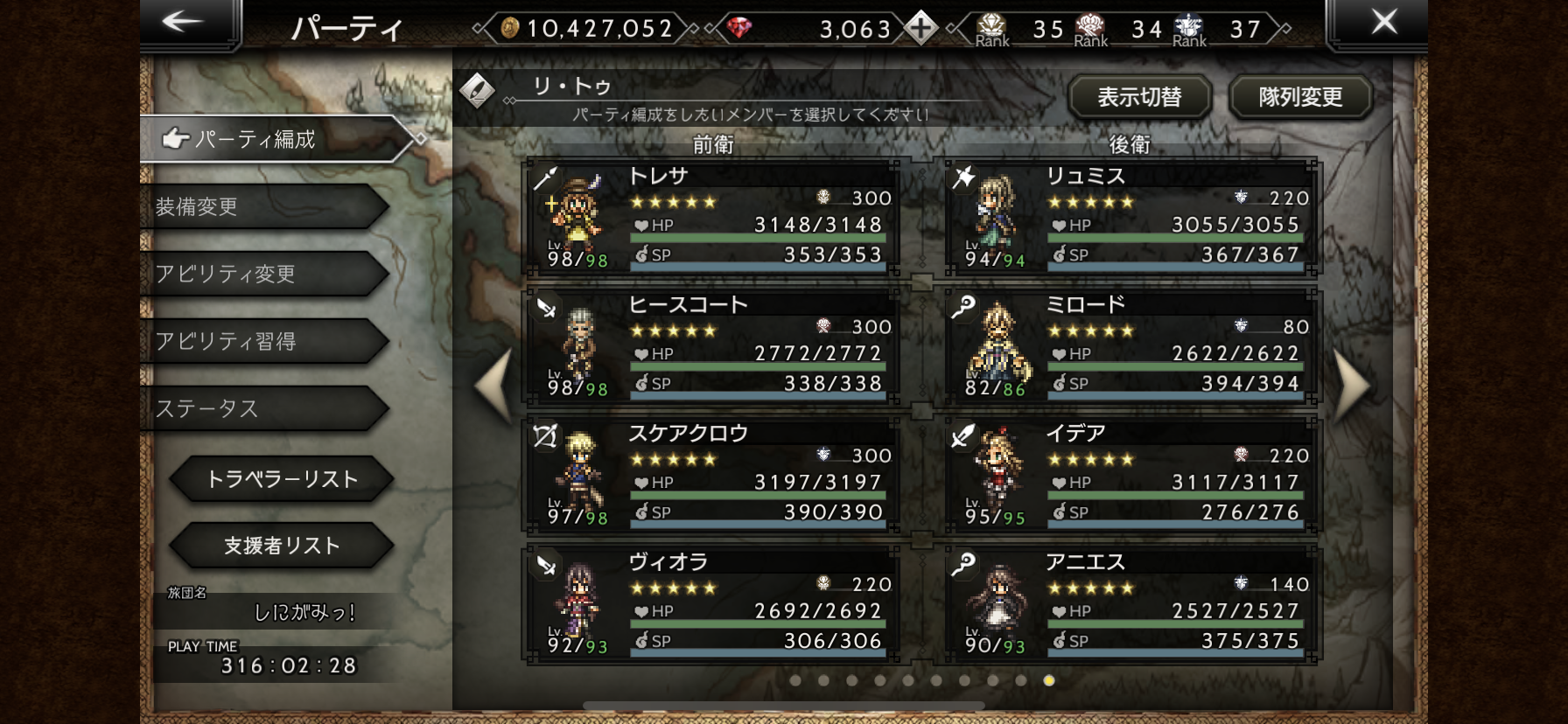The width and height of the screenshot is (1568, 724).
Task: Select the last highlighted page dot
Action: (x=1049, y=680)
